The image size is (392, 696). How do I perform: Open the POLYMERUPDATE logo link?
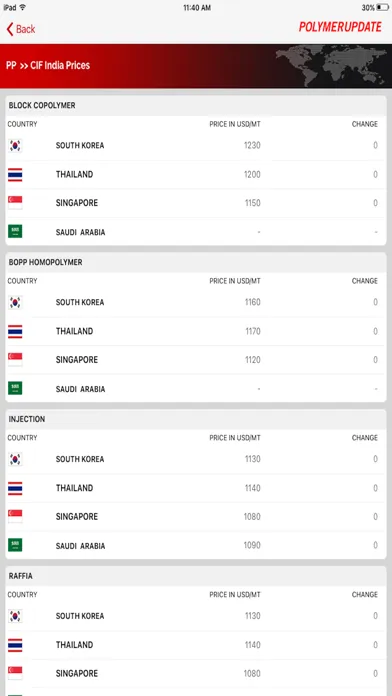click(x=340, y=28)
